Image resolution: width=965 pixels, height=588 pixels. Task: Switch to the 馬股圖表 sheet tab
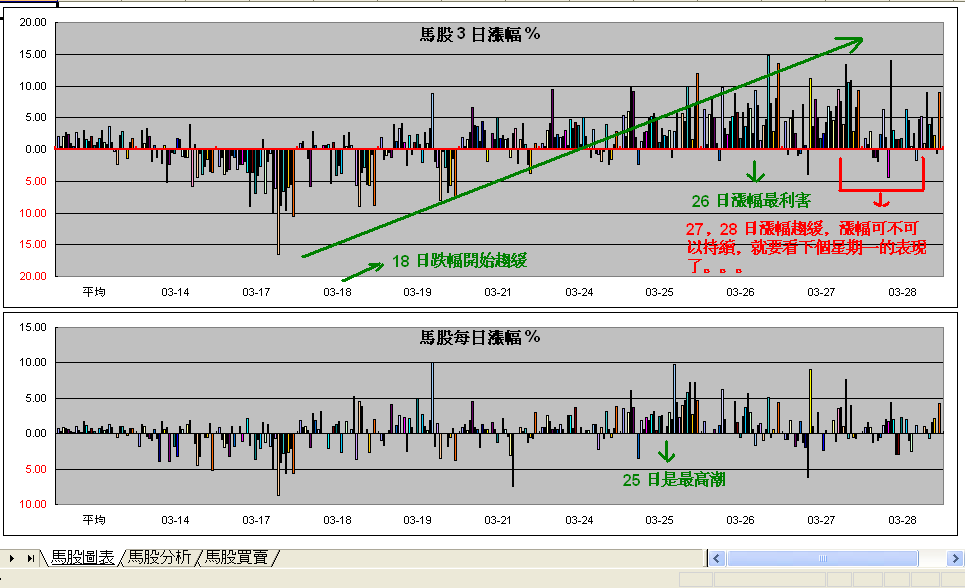coord(82,558)
